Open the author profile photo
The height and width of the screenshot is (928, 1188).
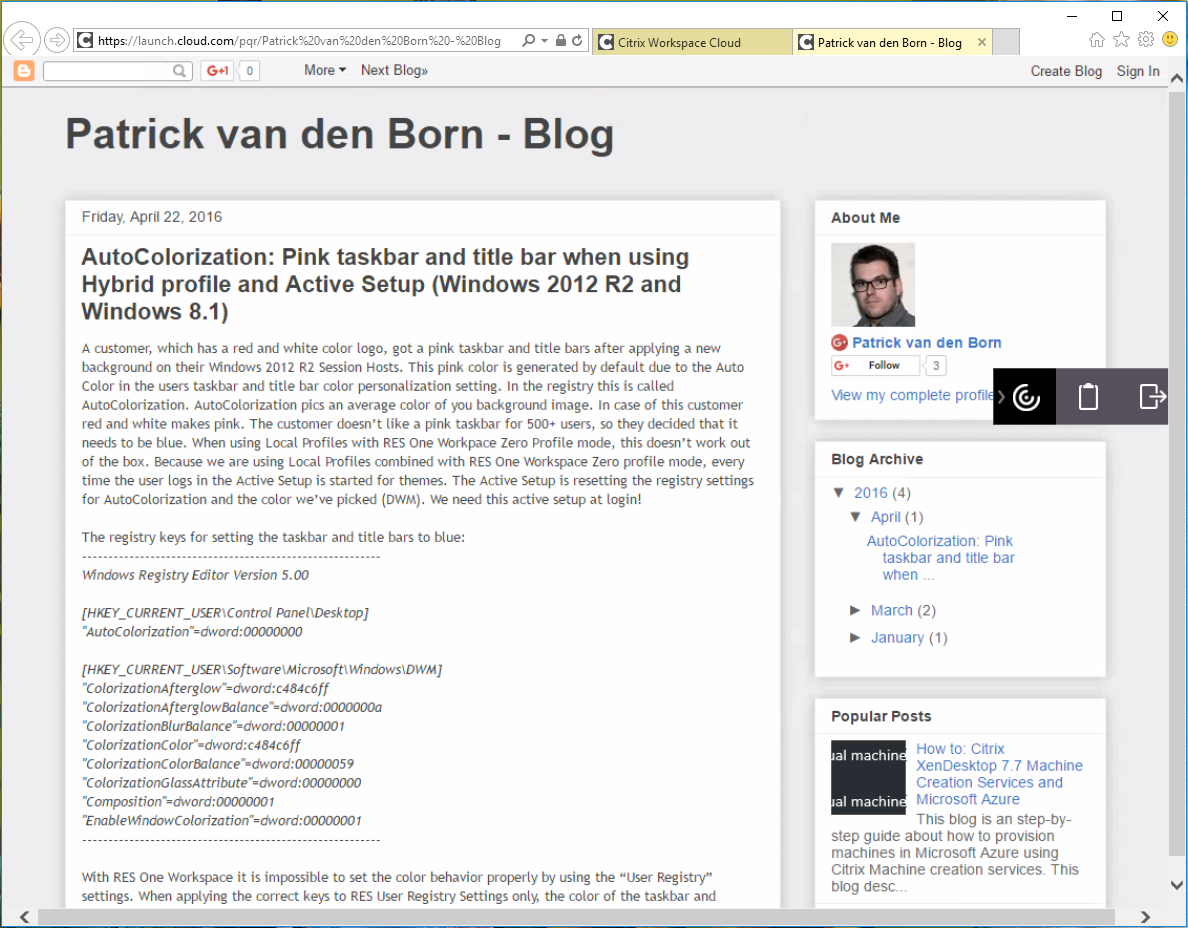[x=873, y=285]
